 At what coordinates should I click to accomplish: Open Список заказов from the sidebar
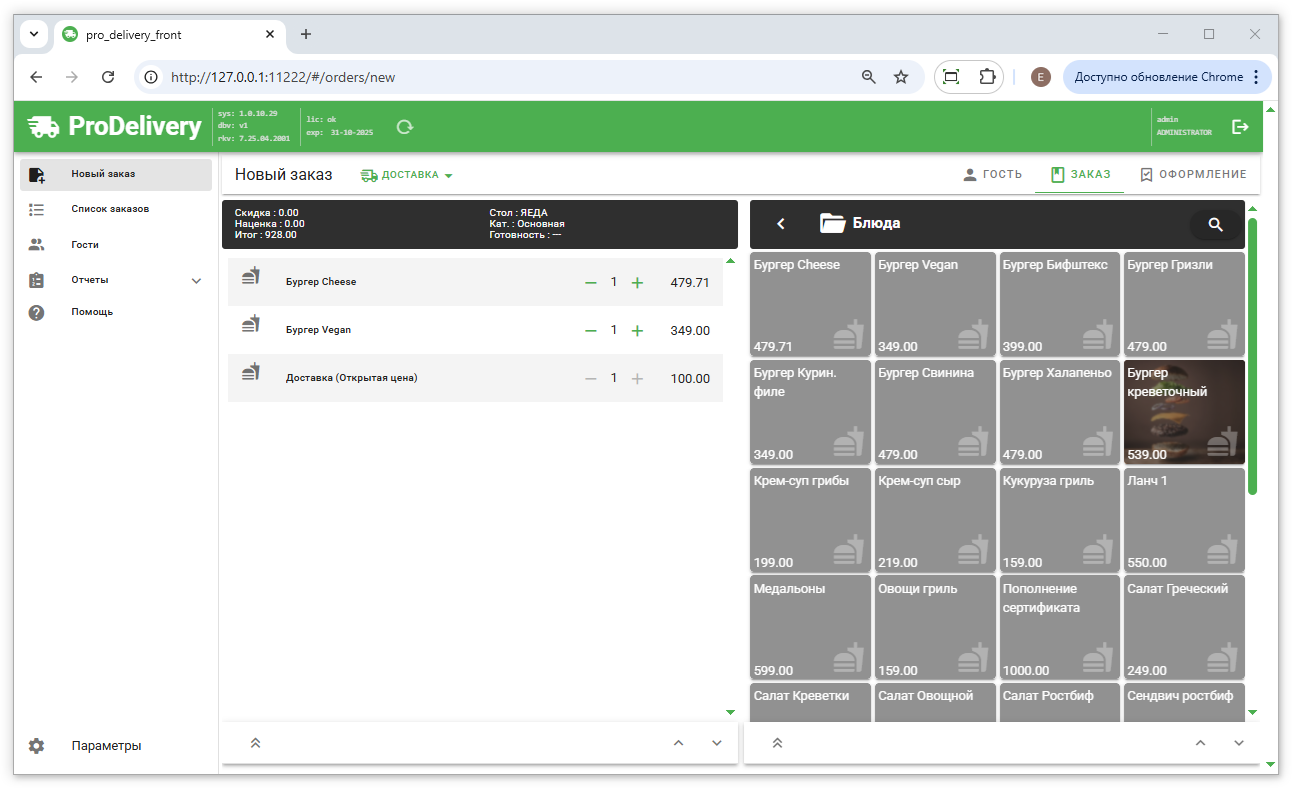click(x=110, y=209)
